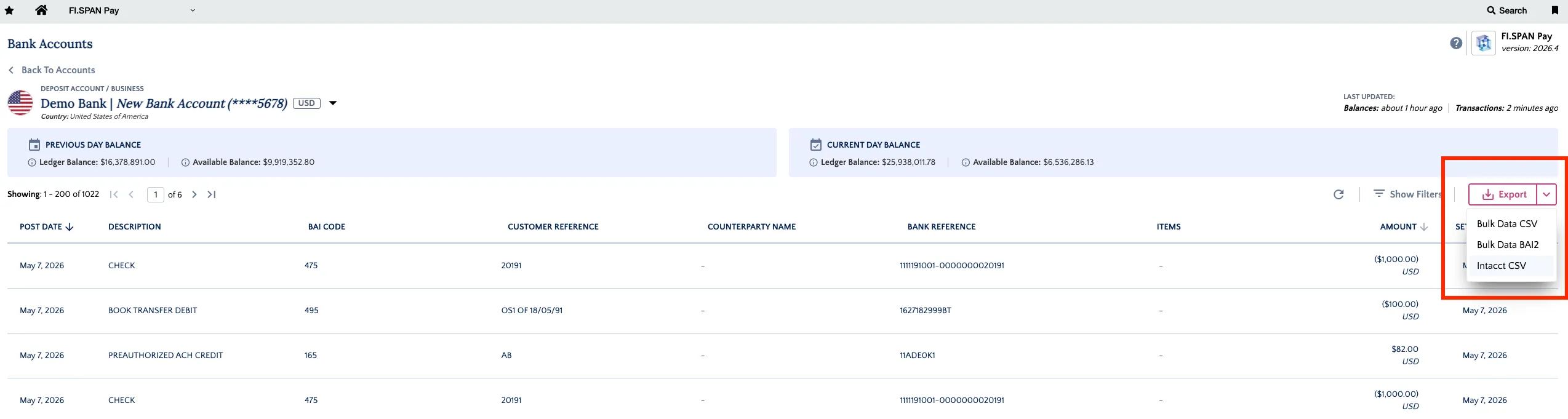Click the Bank Accounts page title

(x=50, y=44)
